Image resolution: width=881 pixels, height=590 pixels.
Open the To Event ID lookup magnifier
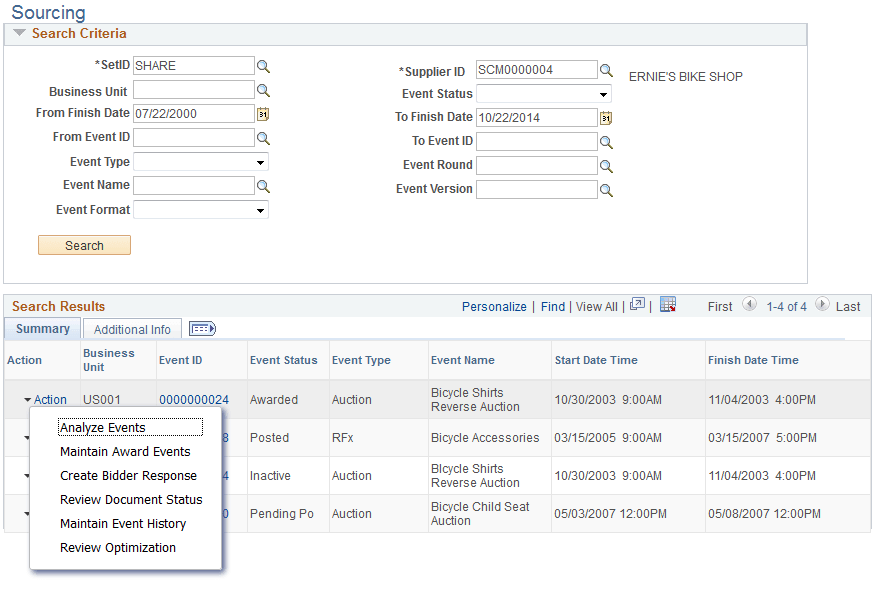coord(606,141)
